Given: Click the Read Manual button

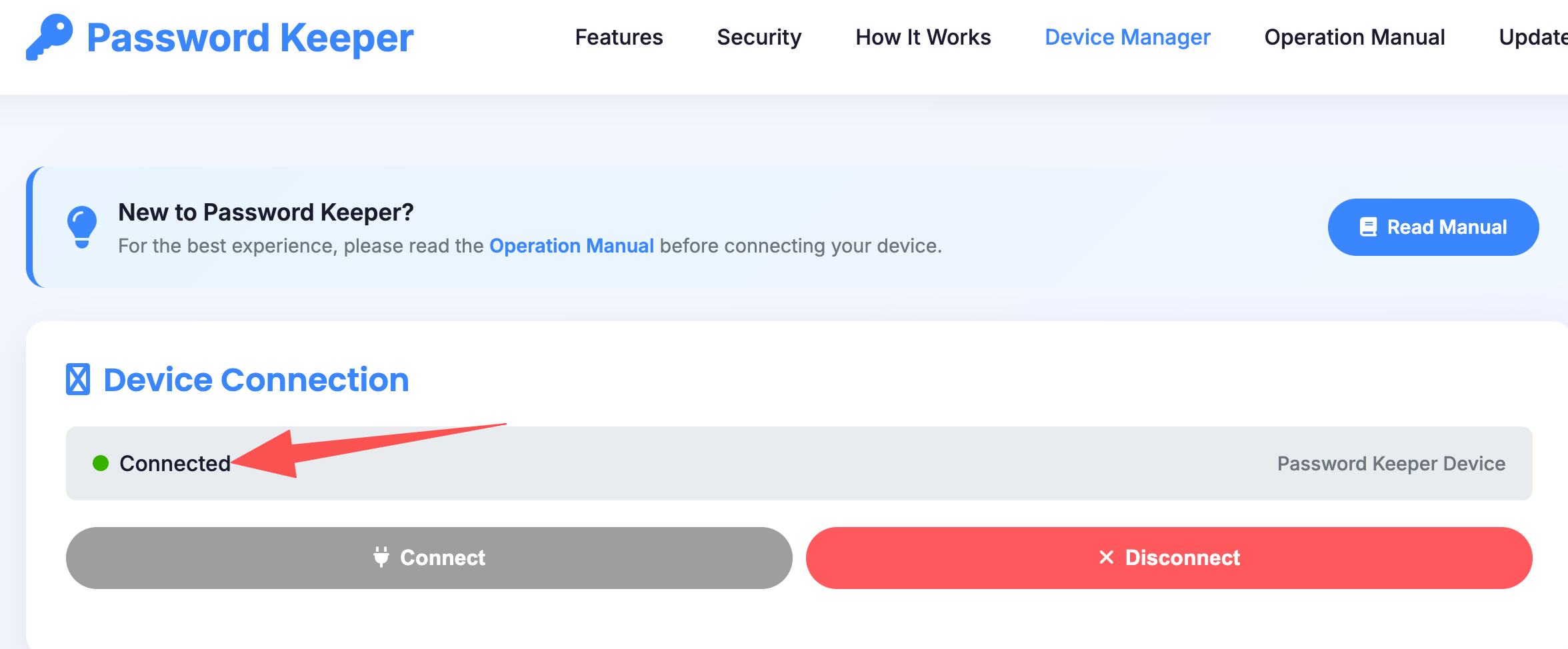Looking at the screenshot, I should pos(1433,227).
